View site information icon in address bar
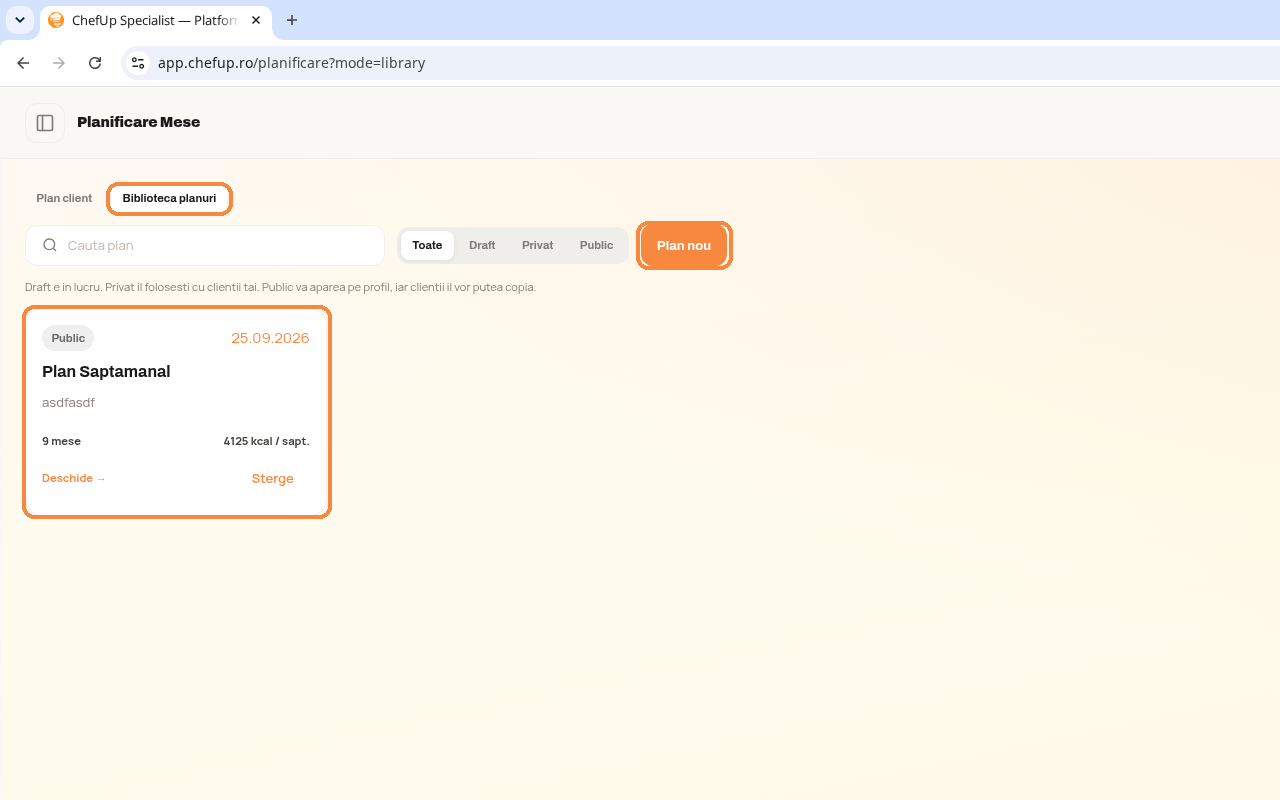 138,63
